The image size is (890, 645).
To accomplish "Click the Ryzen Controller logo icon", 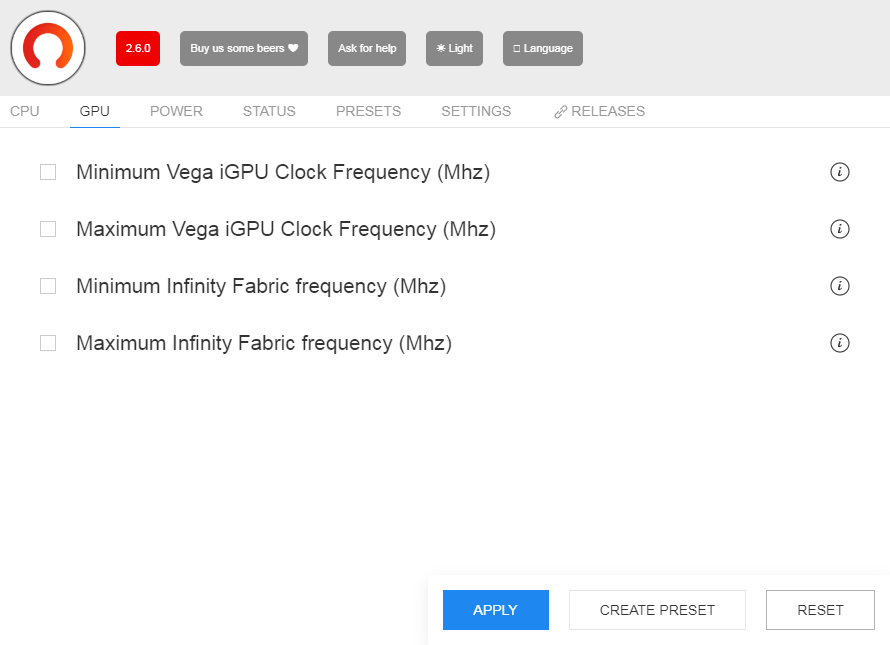I will coord(48,48).
